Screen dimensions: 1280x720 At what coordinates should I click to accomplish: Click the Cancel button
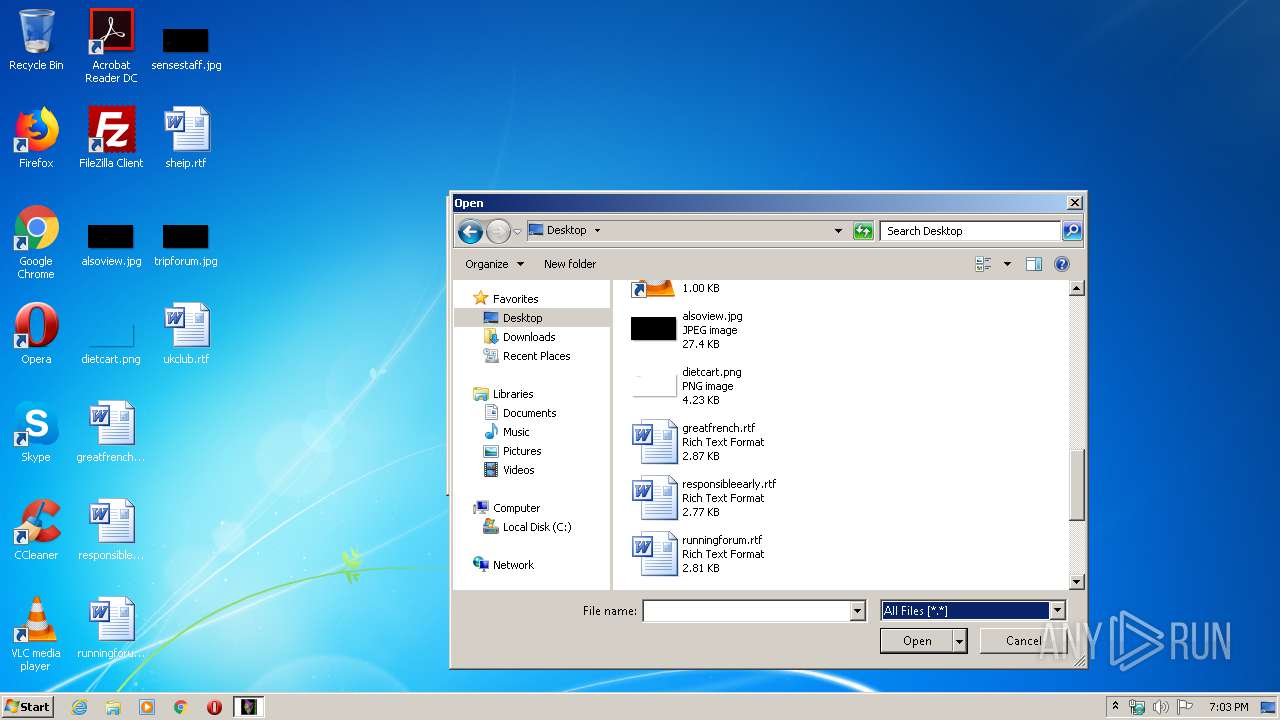pyautogui.click(x=1023, y=641)
